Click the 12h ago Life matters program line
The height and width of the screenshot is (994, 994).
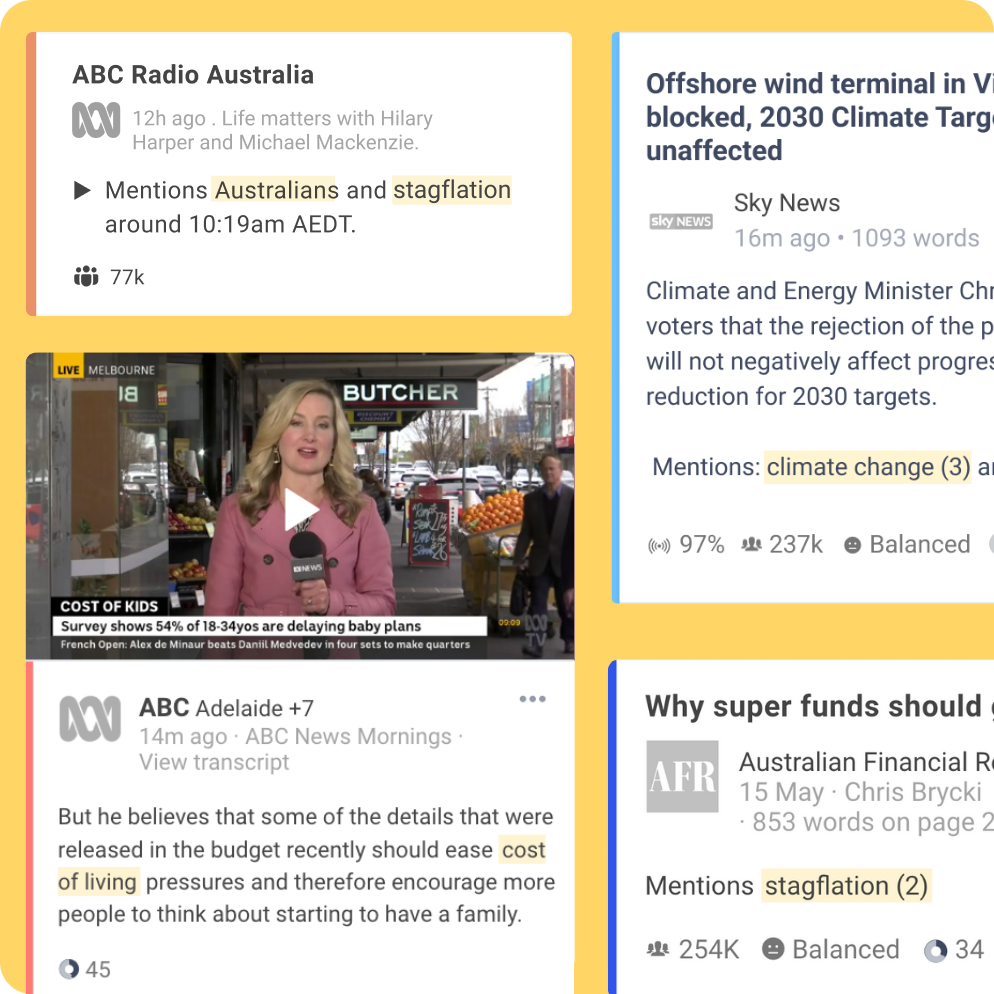[x=283, y=130]
